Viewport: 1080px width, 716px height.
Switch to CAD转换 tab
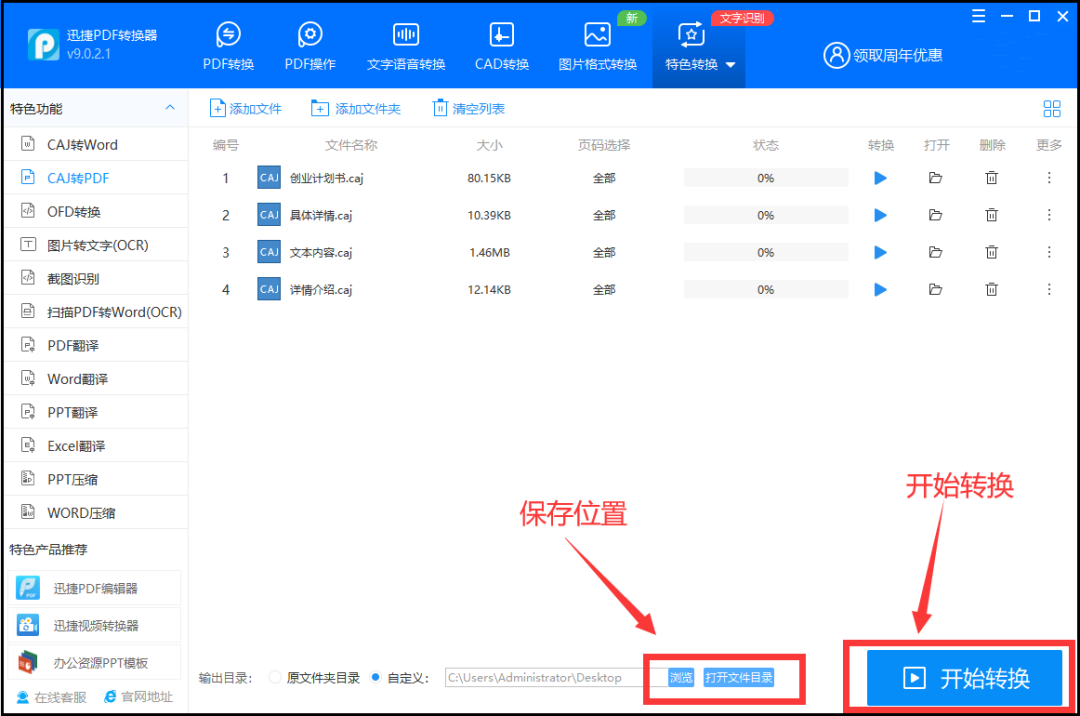click(501, 47)
